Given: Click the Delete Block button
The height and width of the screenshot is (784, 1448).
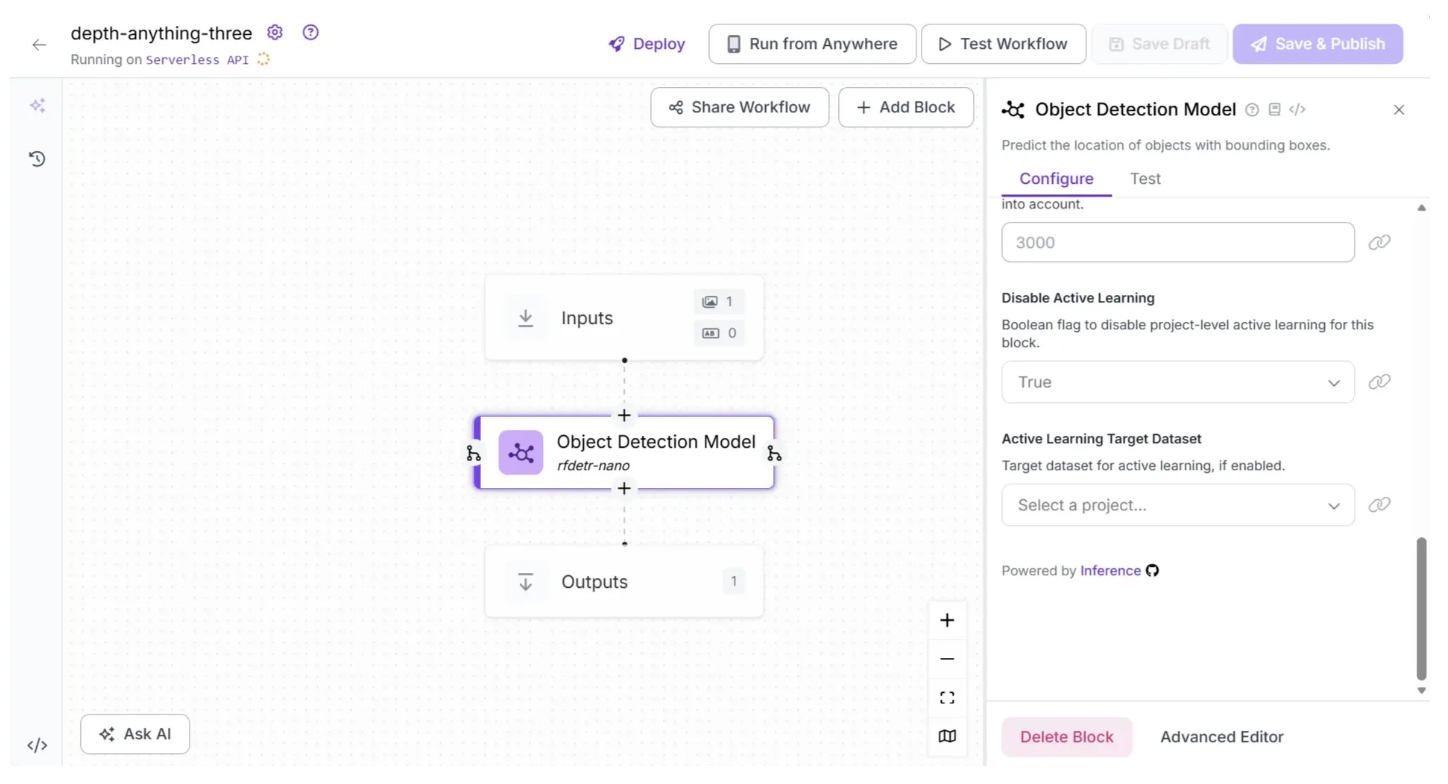Looking at the screenshot, I should click(x=1066, y=737).
